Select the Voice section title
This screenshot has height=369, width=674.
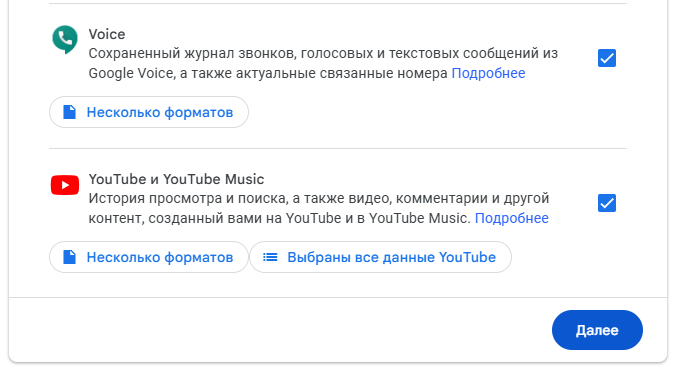(107, 34)
